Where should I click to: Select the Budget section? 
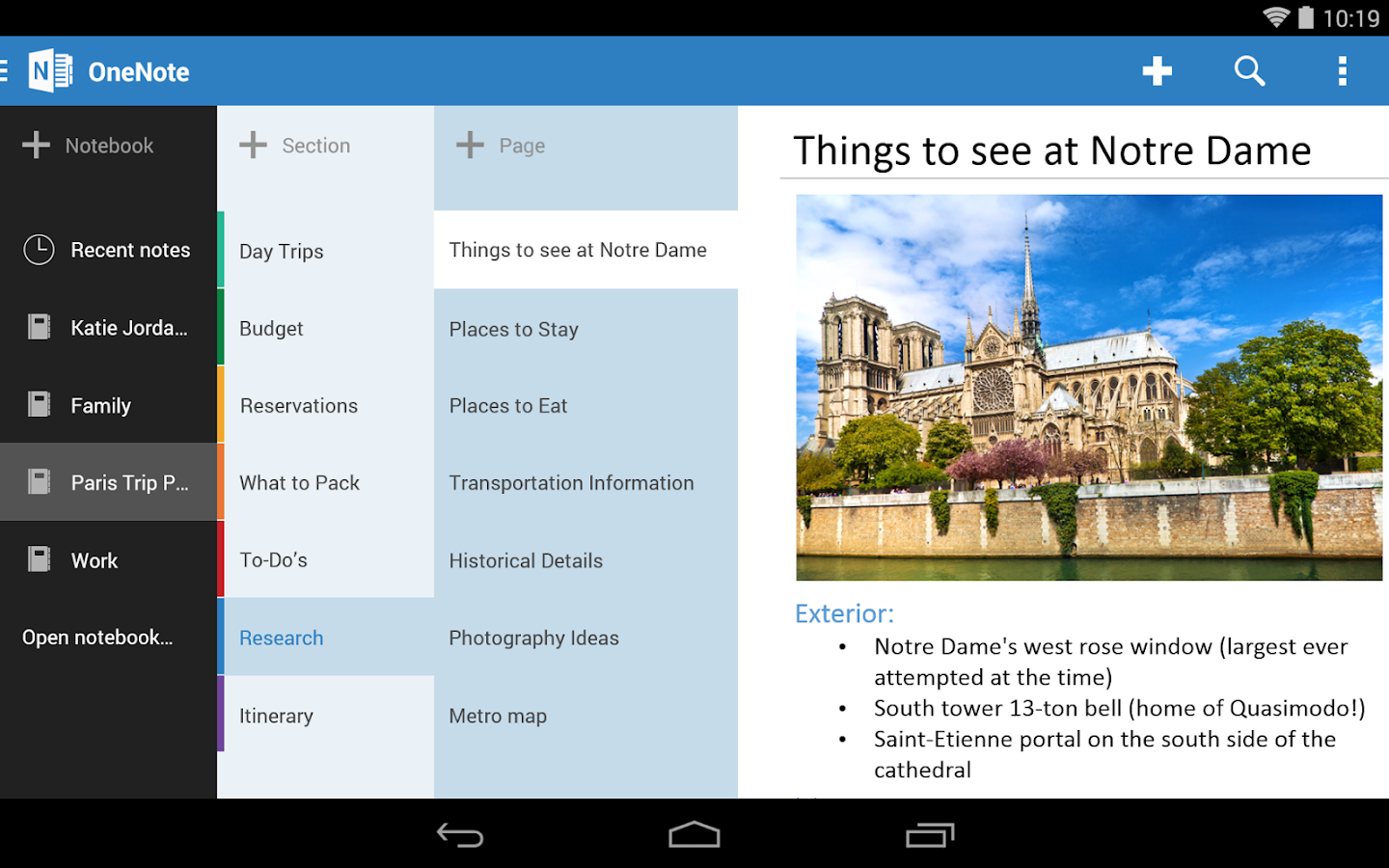[x=271, y=328]
